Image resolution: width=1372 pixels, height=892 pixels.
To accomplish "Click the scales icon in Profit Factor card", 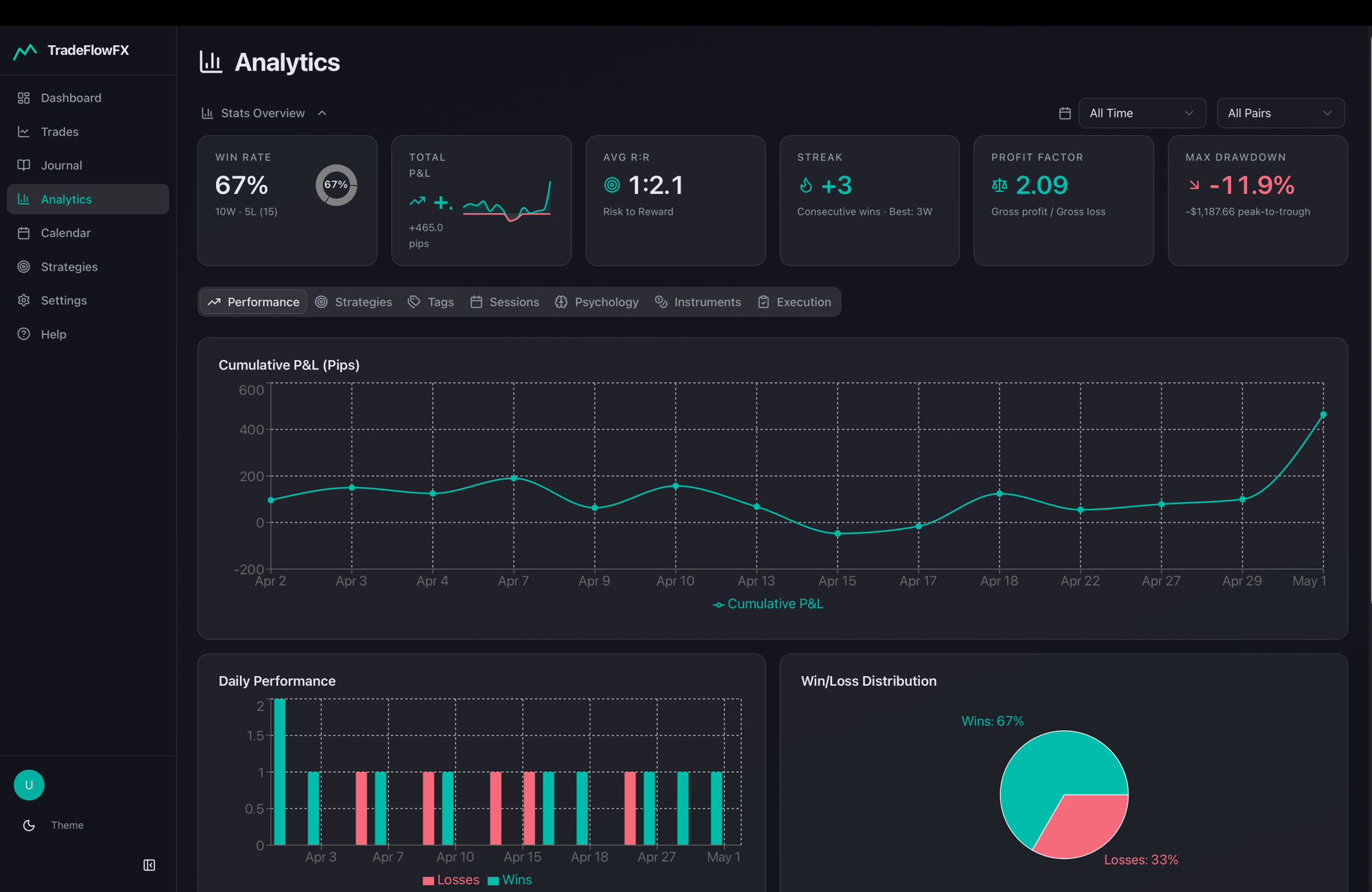I will coord(1000,185).
